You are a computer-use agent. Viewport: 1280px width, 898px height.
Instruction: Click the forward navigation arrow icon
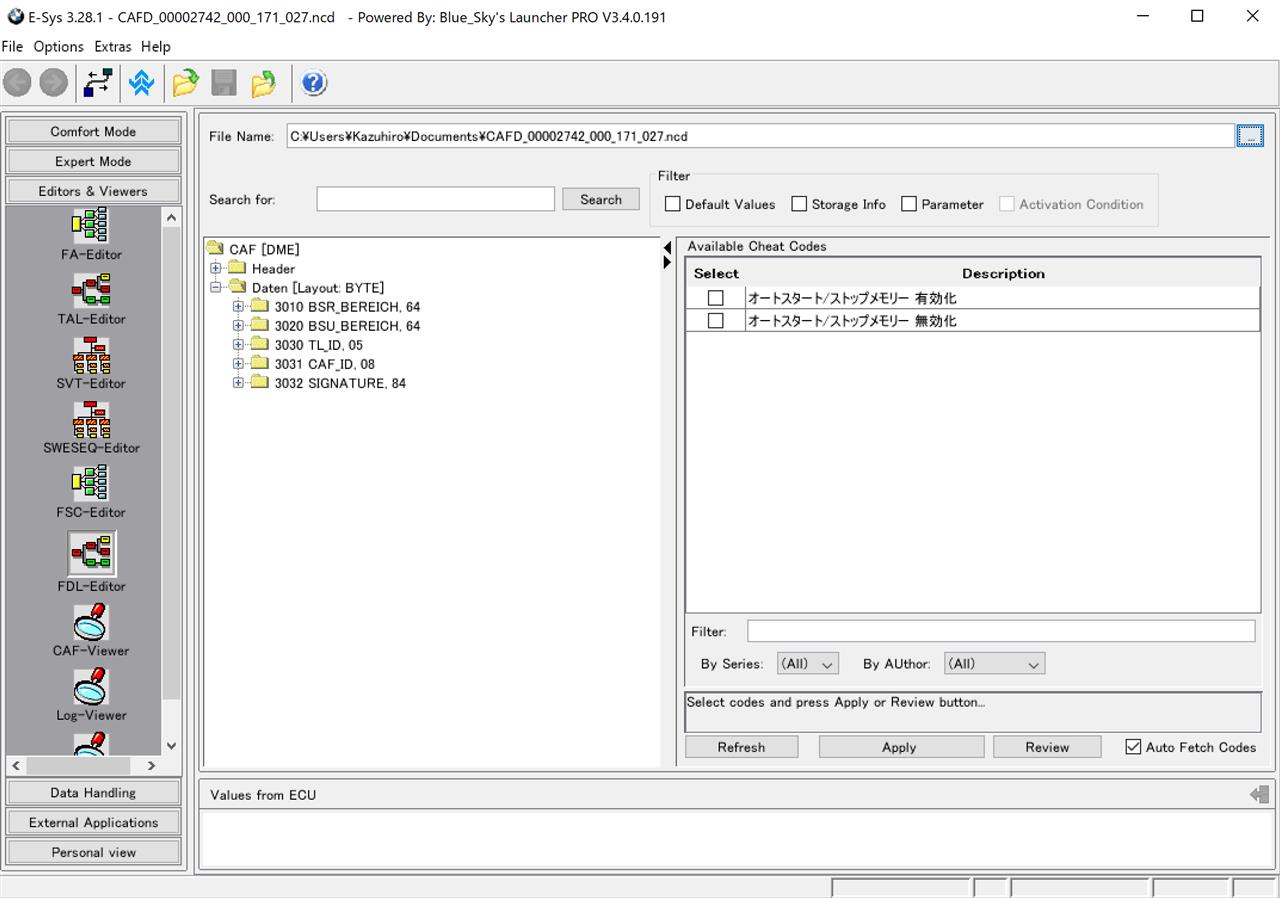[x=54, y=83]
